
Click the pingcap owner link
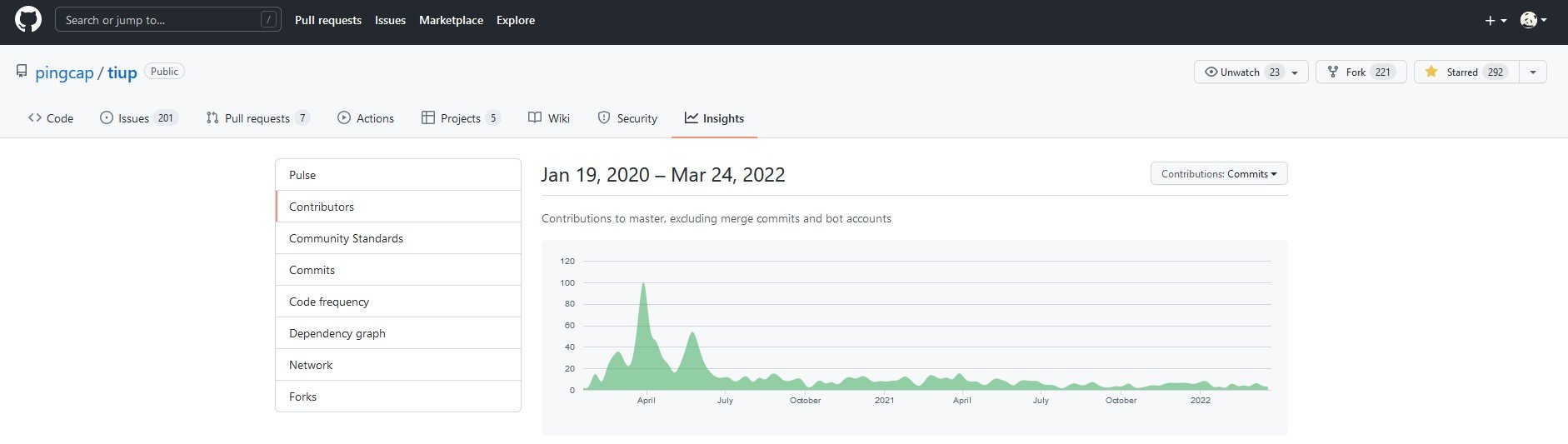click(x=64, y=72)
